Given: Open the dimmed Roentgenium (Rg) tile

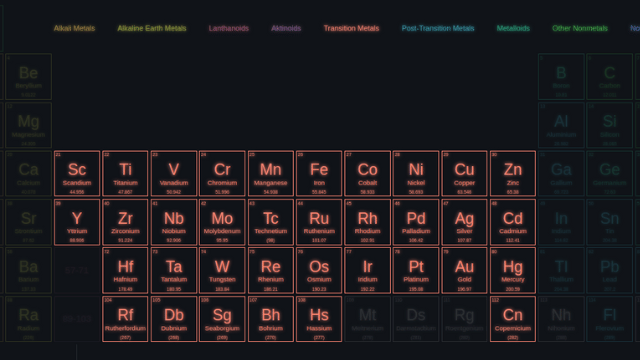Looking at the screenshot, I should 464,319.
